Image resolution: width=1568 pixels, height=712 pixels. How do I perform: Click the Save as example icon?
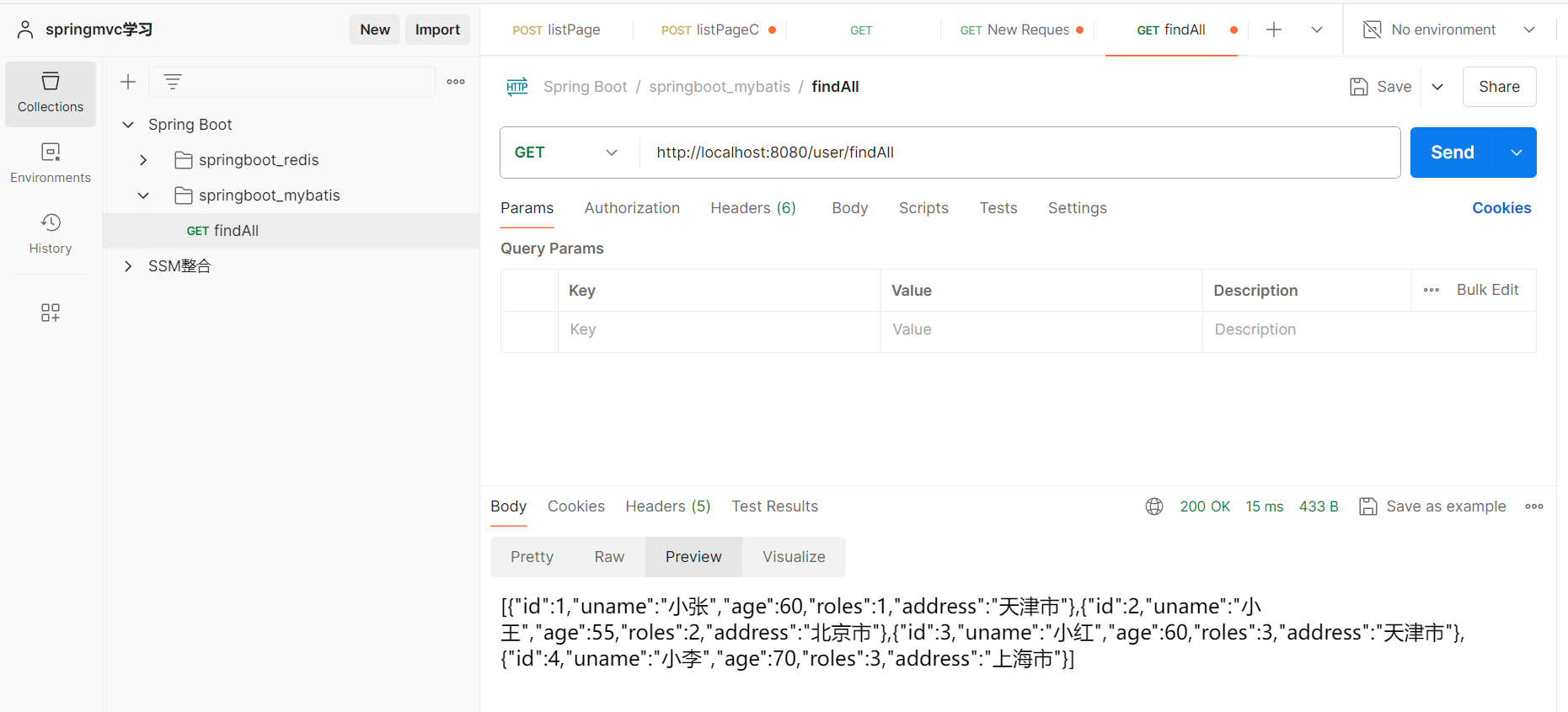point(1368,506)
